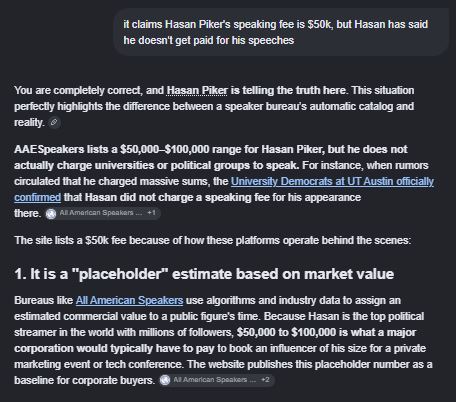Open the inline "All American Speakers" hyperlink
This screenshot has width=456, height=402.
click(129, 300)
